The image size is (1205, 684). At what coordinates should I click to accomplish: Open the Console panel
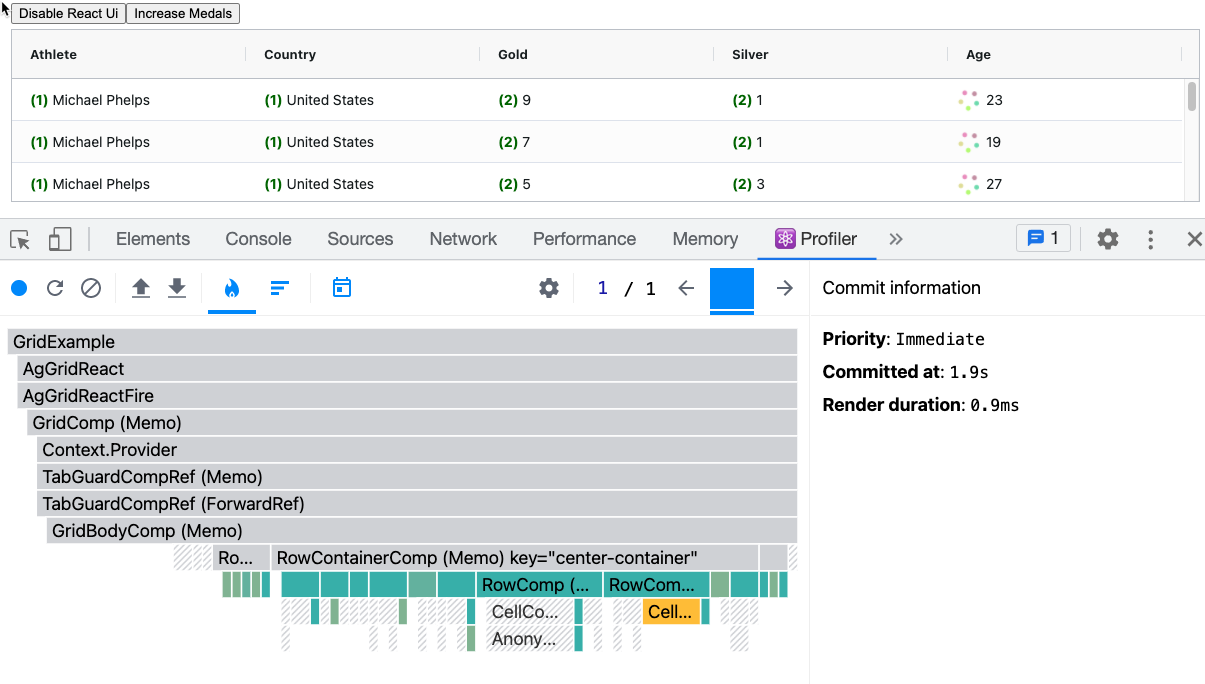[x=257, y=239]
